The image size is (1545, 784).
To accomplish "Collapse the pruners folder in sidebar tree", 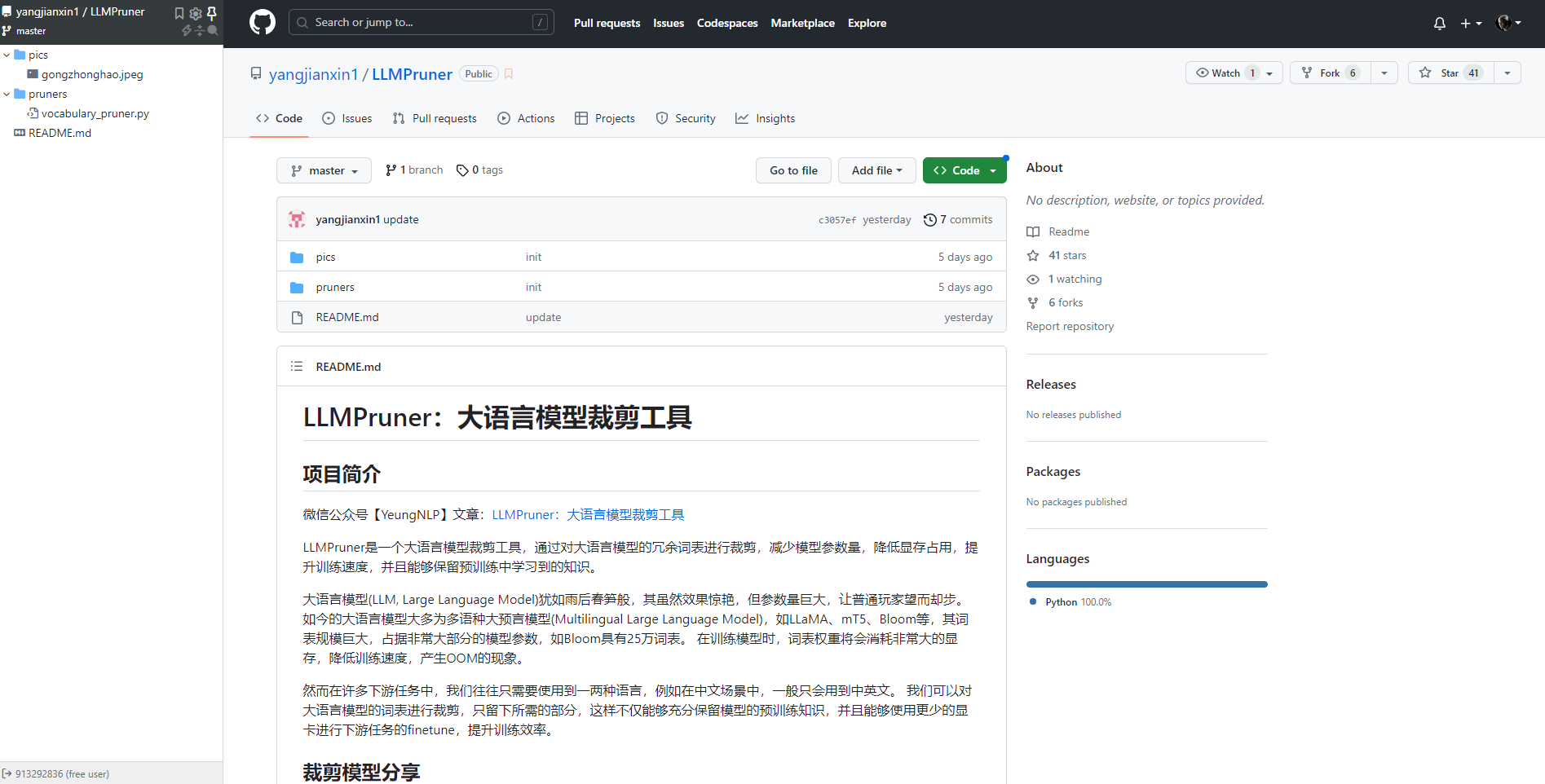I will [x=7, y=94].
